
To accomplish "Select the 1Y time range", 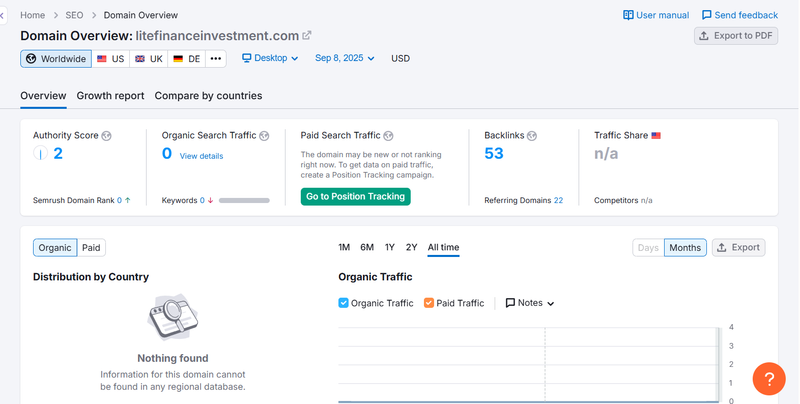I will pyautogui.click(x=390, y=247).
